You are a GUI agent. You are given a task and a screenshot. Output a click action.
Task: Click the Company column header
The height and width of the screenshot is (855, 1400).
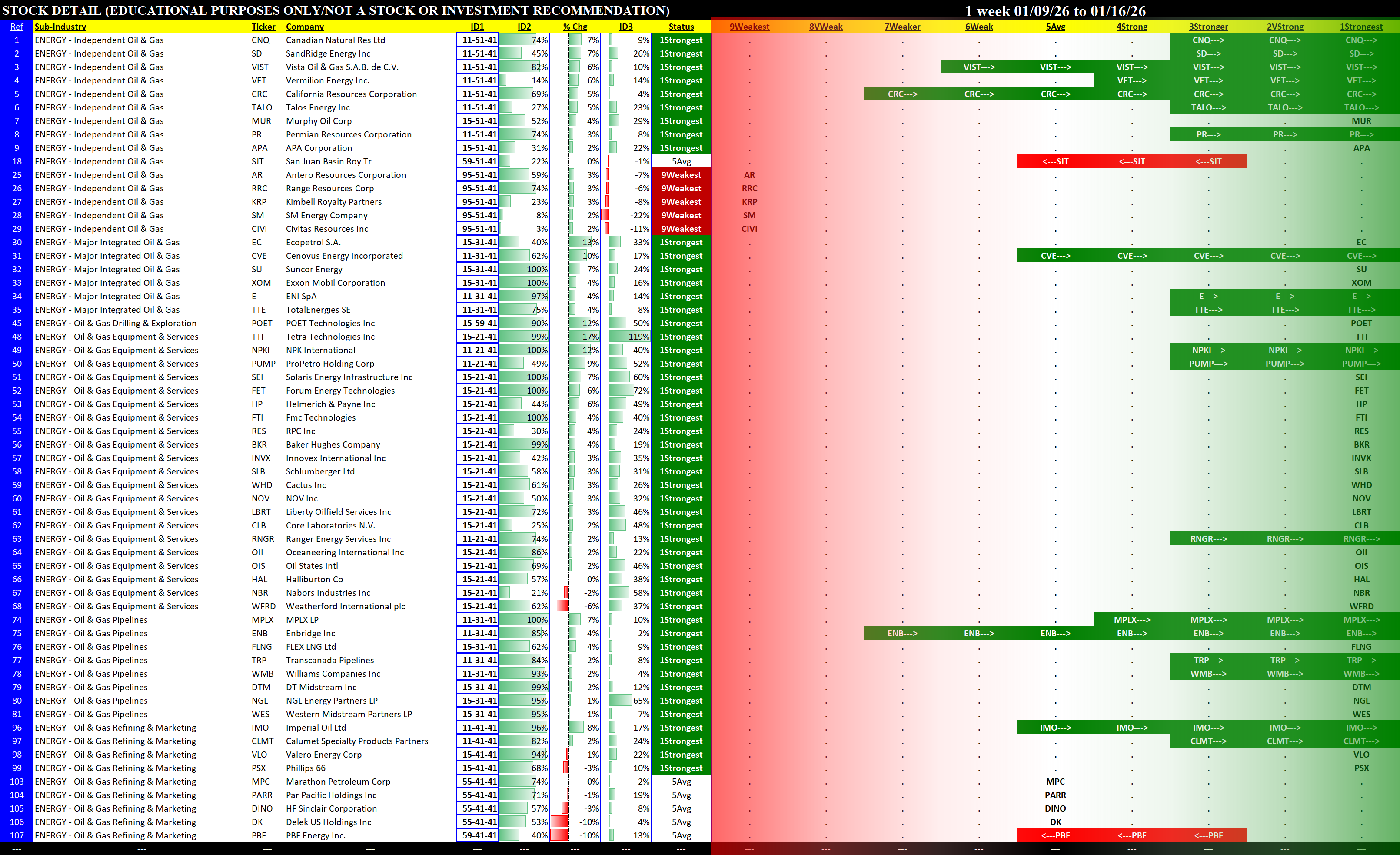(x=305, y=27)
